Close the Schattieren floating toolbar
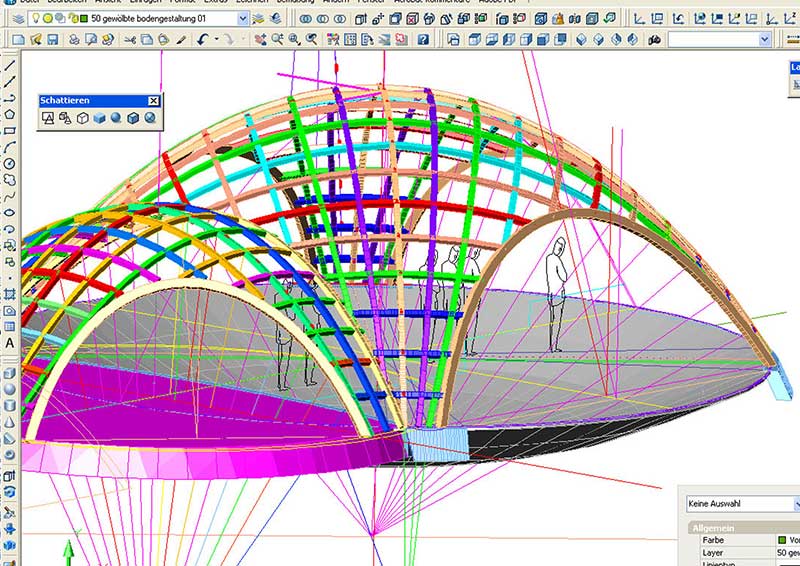 point(153,101)
